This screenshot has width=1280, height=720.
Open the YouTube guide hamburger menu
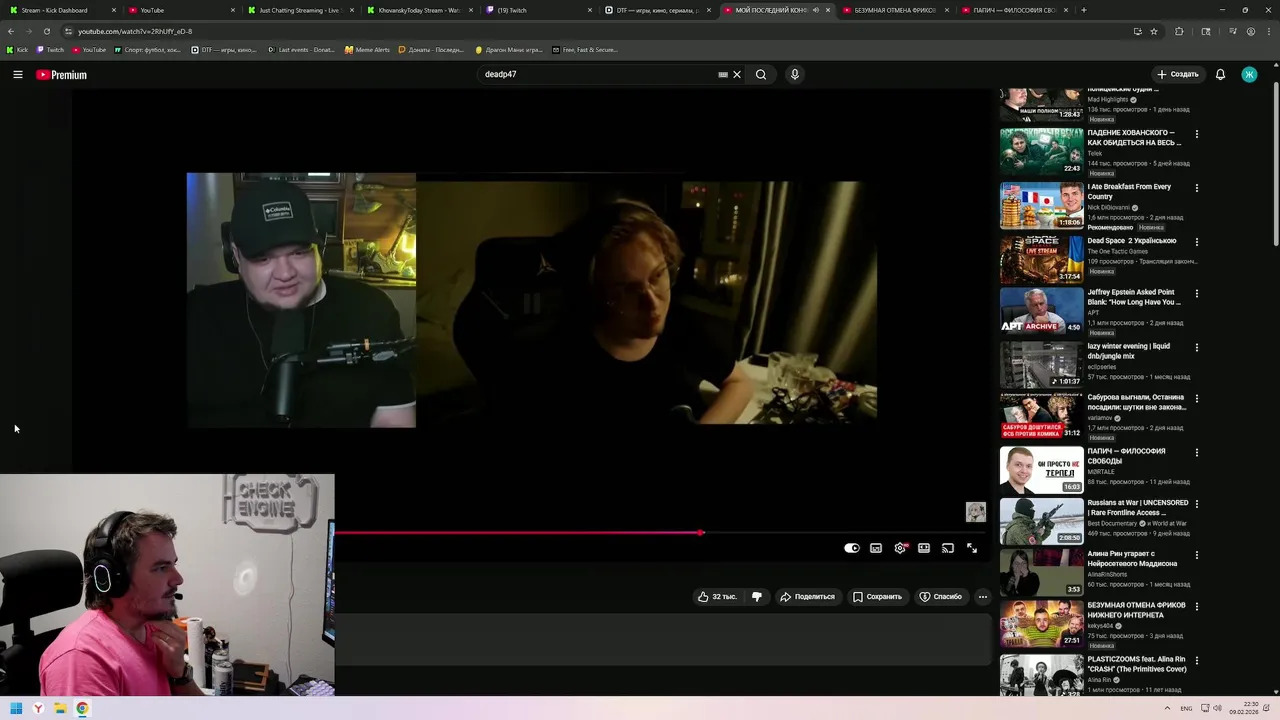18,74
